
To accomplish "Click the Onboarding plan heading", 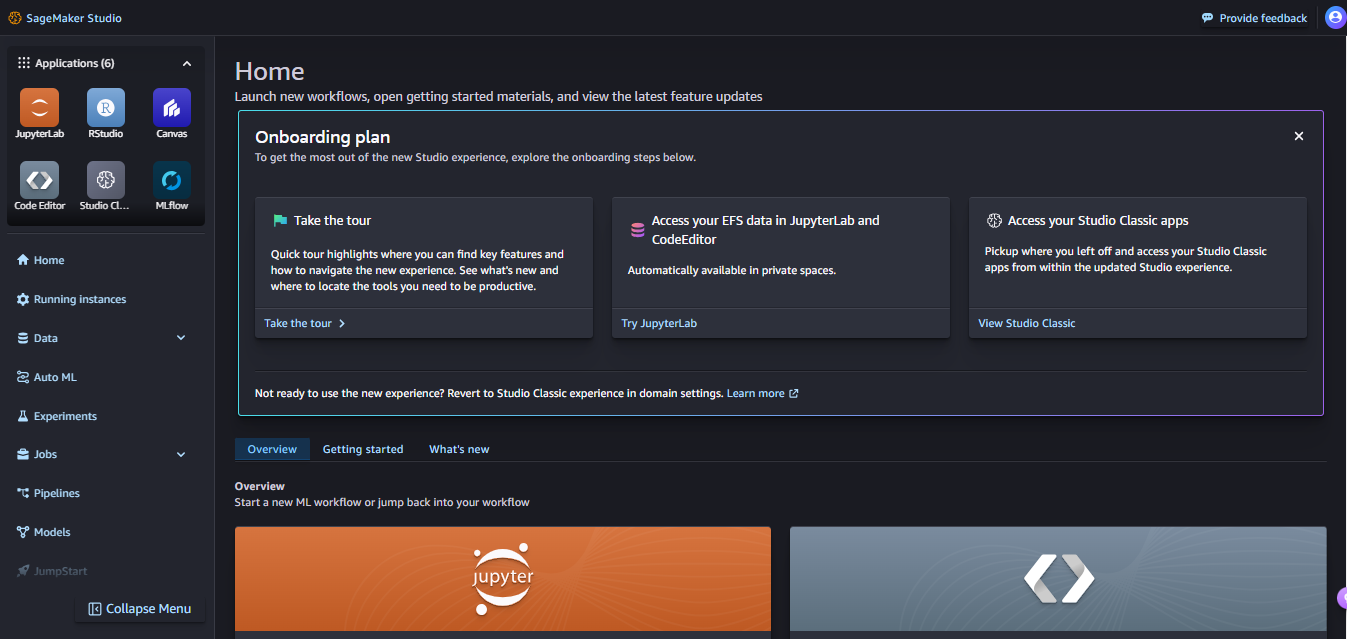I will pyautogui.click(x=322, y=137).
